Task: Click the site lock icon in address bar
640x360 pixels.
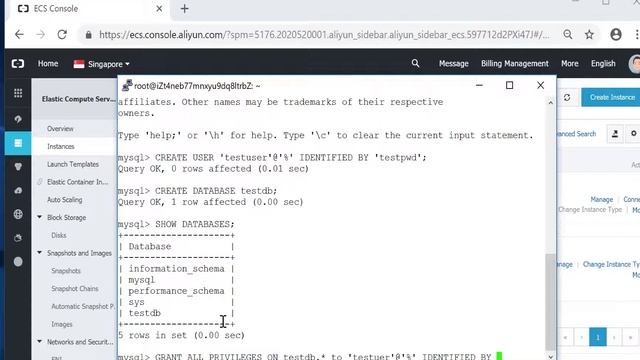Action: pyautogui.click(x=89, y=35)
